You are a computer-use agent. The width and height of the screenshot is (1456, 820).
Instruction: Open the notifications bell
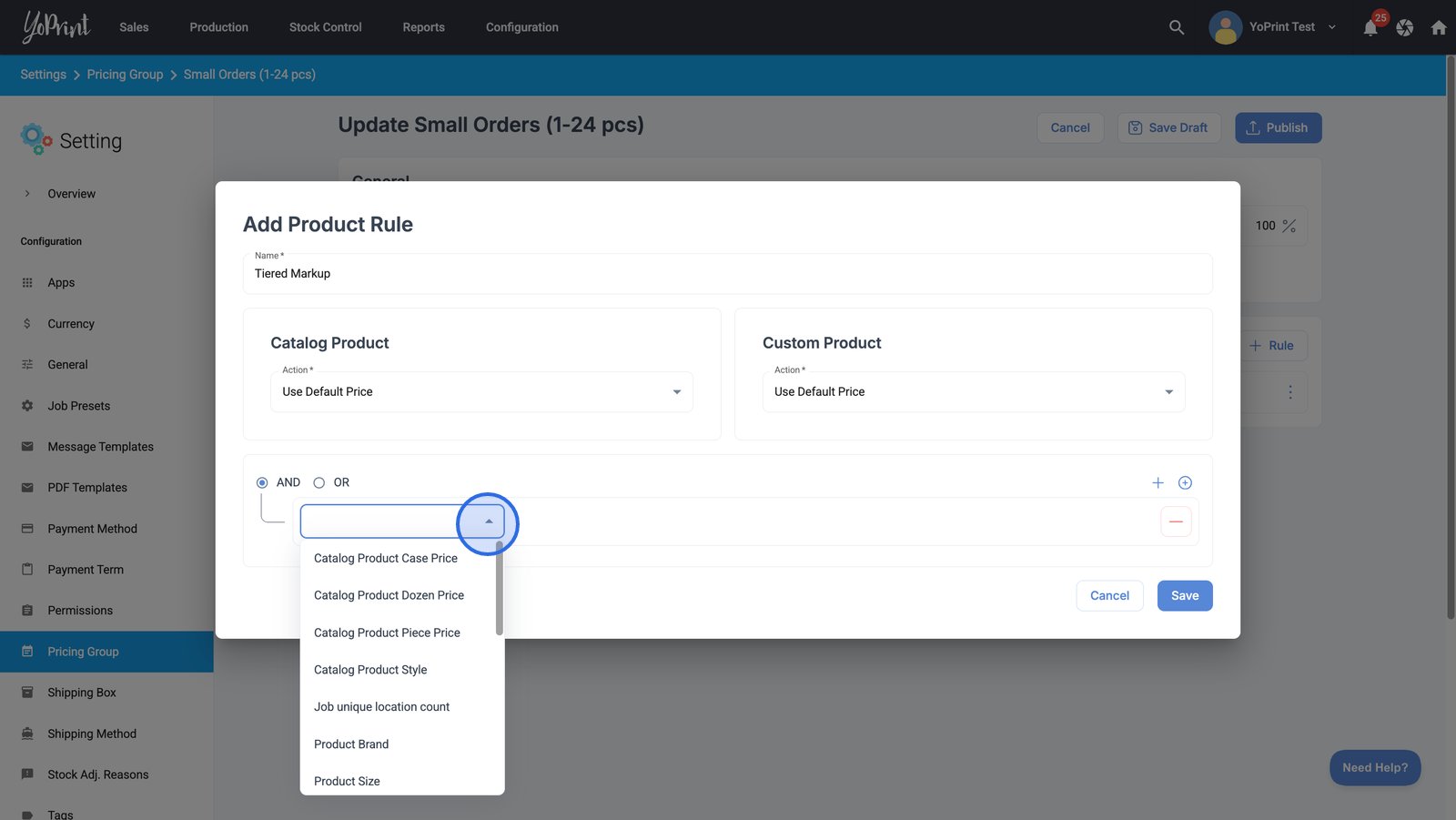click(x=1370, y=28)
